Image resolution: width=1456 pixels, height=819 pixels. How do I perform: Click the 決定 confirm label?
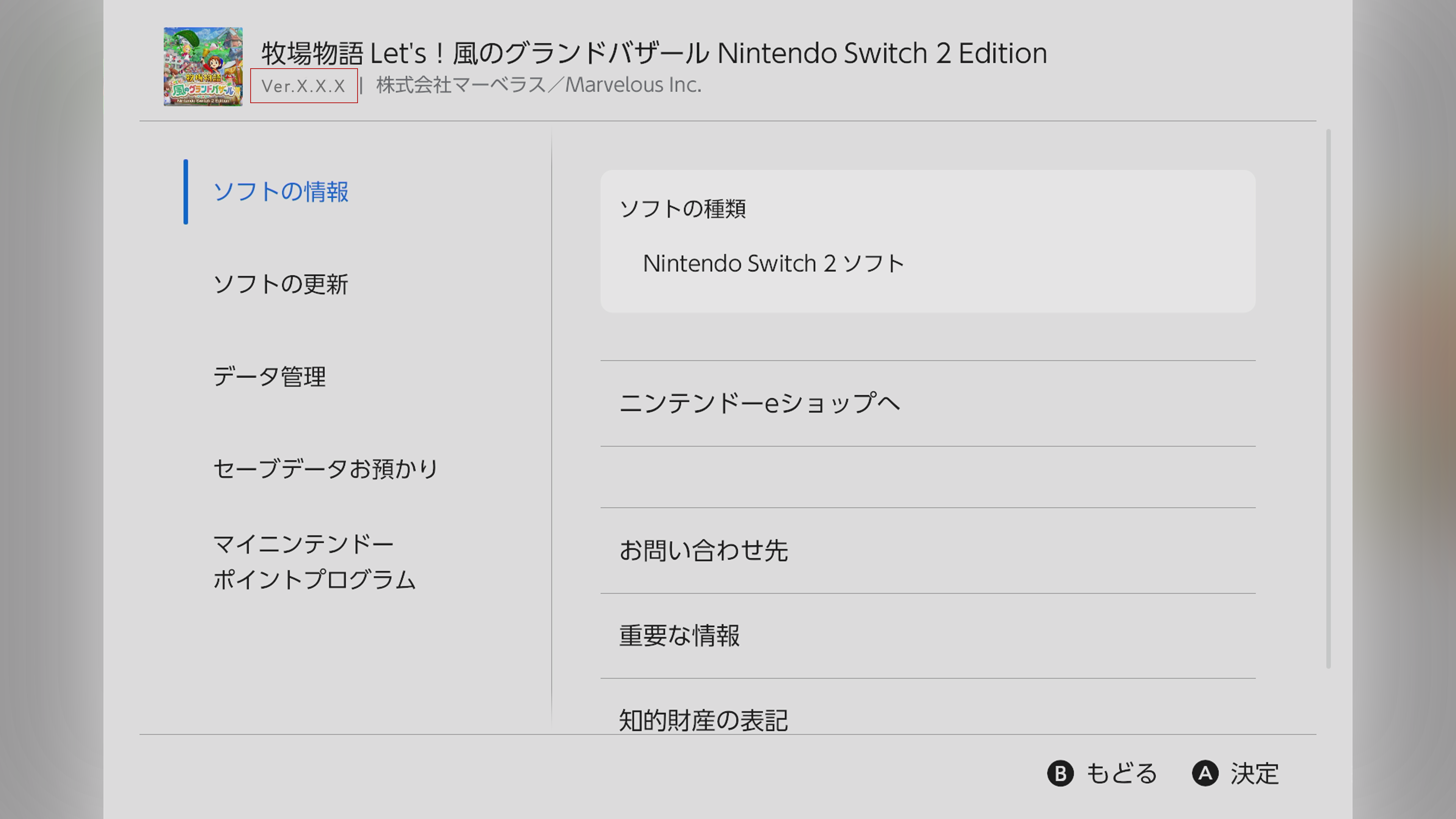(1254, 774)
